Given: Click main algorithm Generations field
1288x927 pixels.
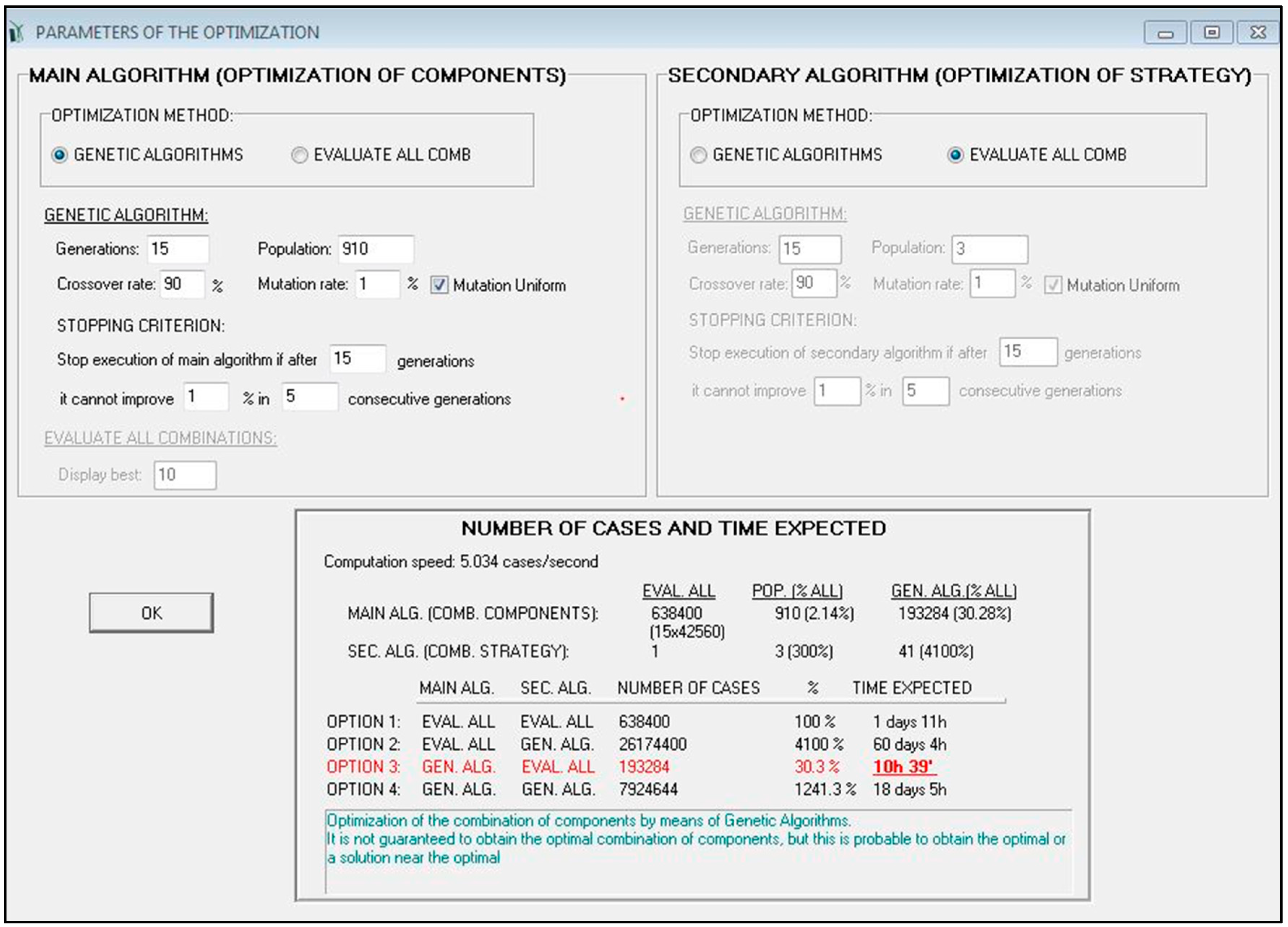Looking at the screenshot, I should coord(178,249).
